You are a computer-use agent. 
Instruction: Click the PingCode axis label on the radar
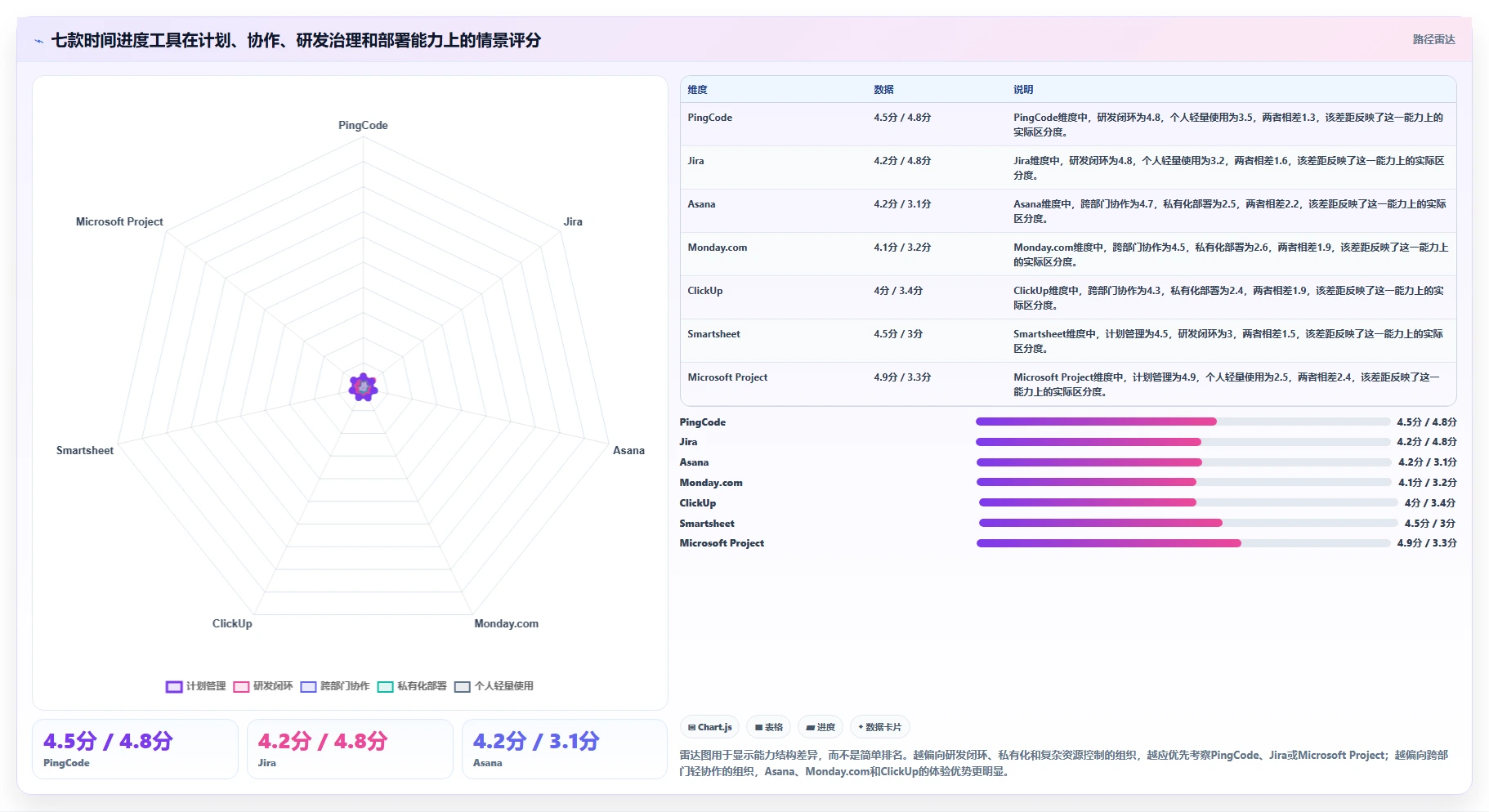pyautogui.click(x=363, y=126)
